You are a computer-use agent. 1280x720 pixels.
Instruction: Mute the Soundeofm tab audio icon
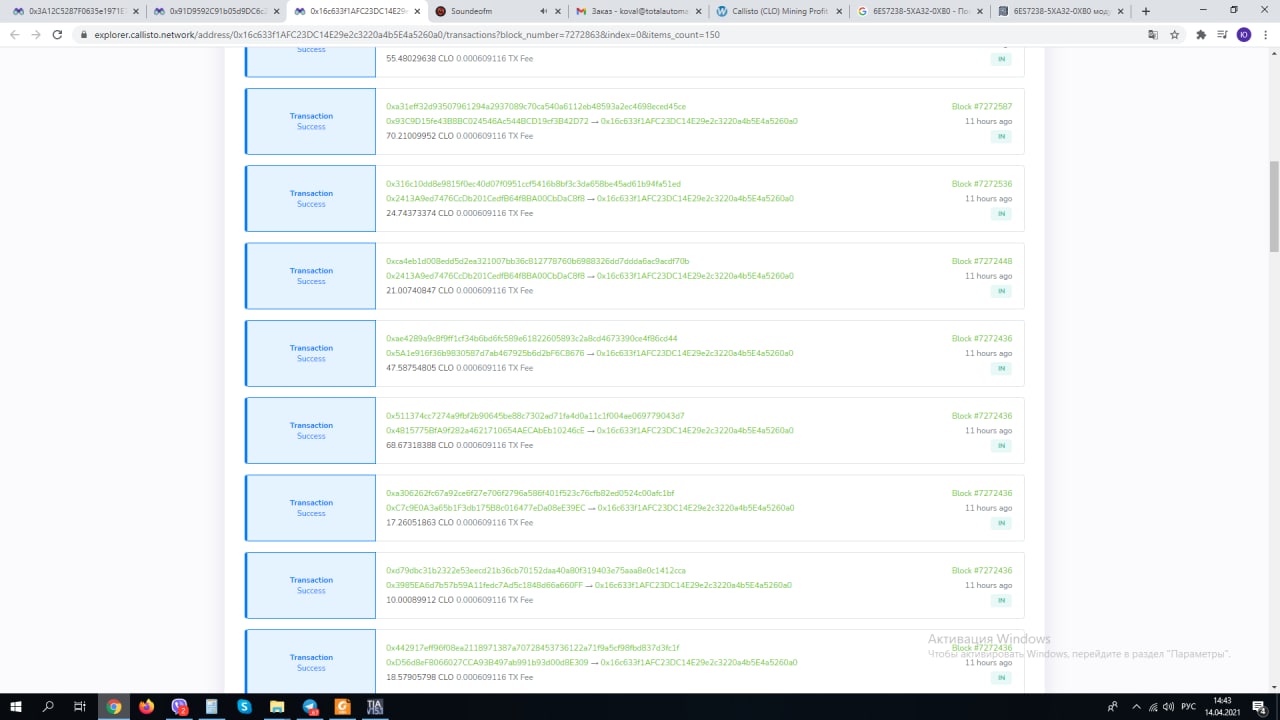pyautogui.click(x=543, y=11)
